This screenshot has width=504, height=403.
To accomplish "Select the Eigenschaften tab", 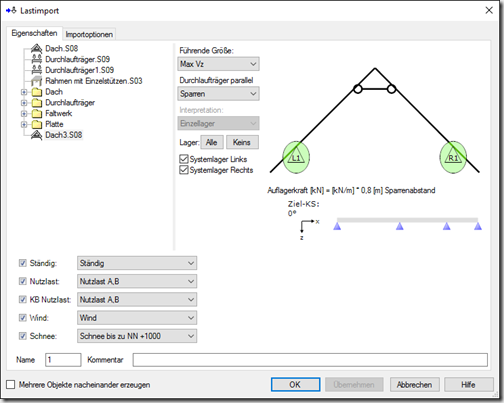I will tap(34, 33).
